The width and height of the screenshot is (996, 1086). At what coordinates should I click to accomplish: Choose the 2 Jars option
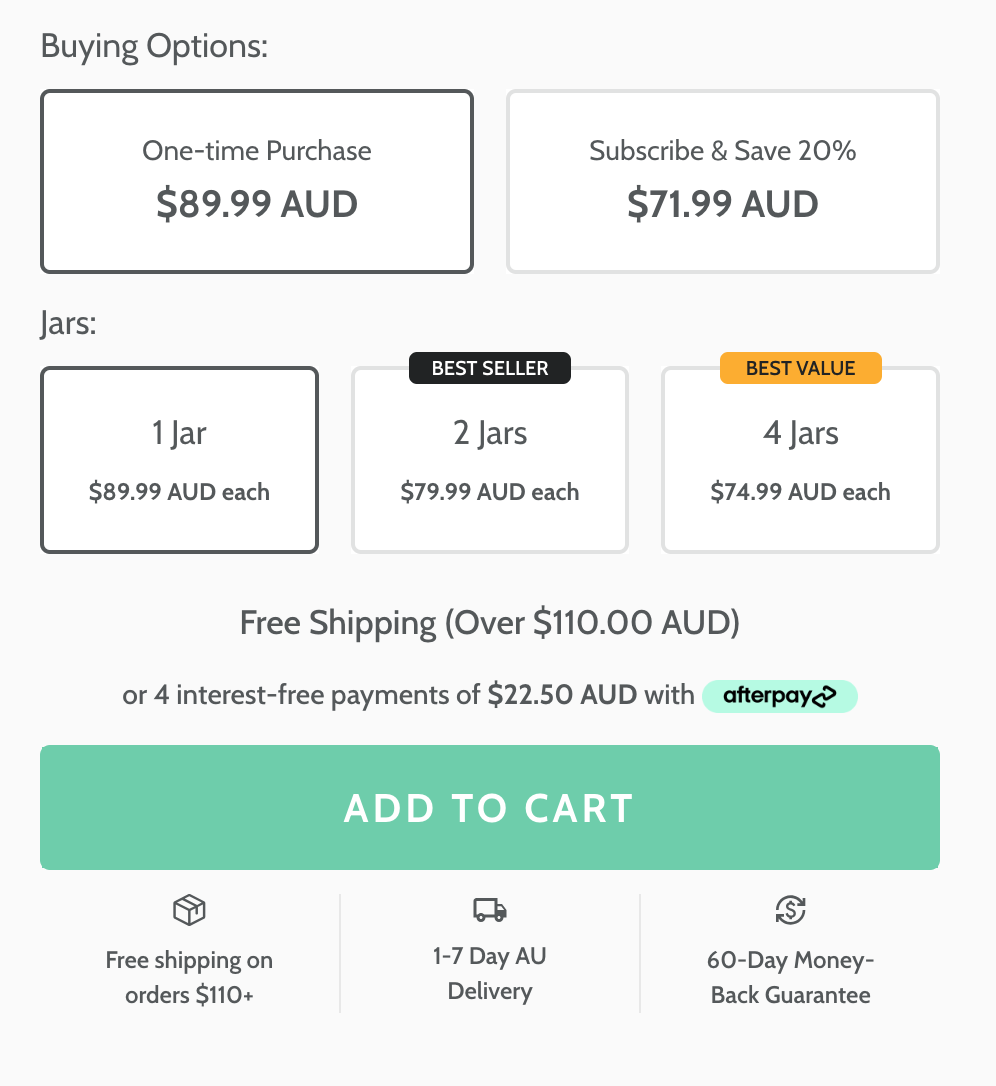coord(490,460)
